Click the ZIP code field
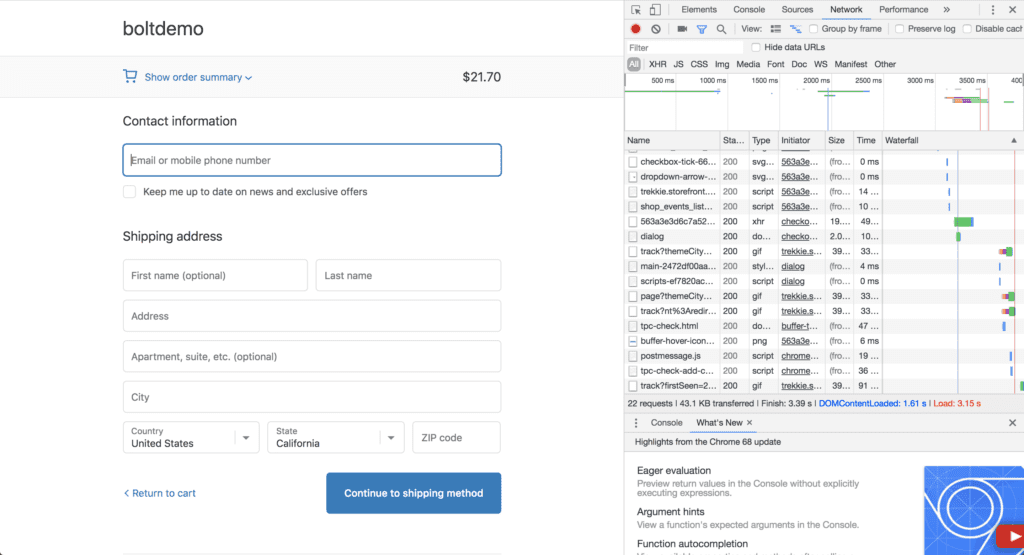Viewport: 1024px width, 555px height. pyautogui.click(x=456, y=437)
